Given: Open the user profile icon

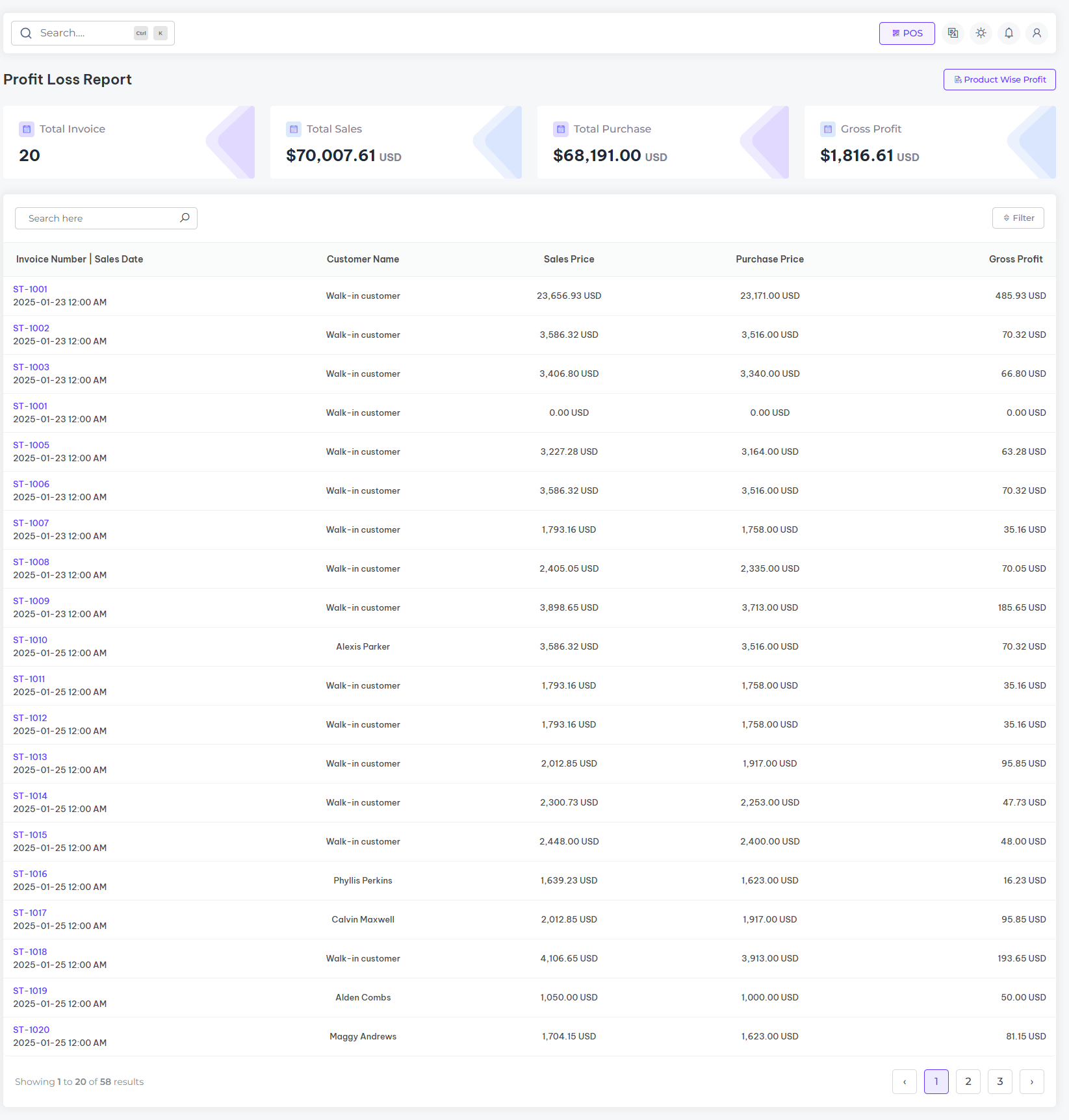Looking at the screenshot, I should point(1037,33).
